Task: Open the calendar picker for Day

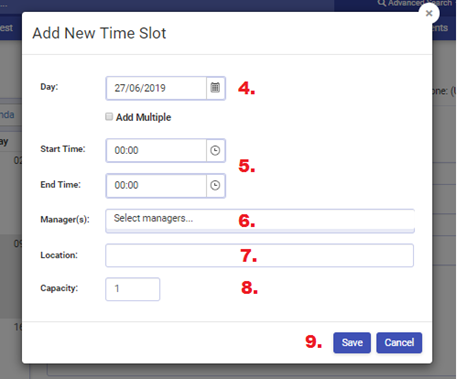Action: click(x=215, y=88)
